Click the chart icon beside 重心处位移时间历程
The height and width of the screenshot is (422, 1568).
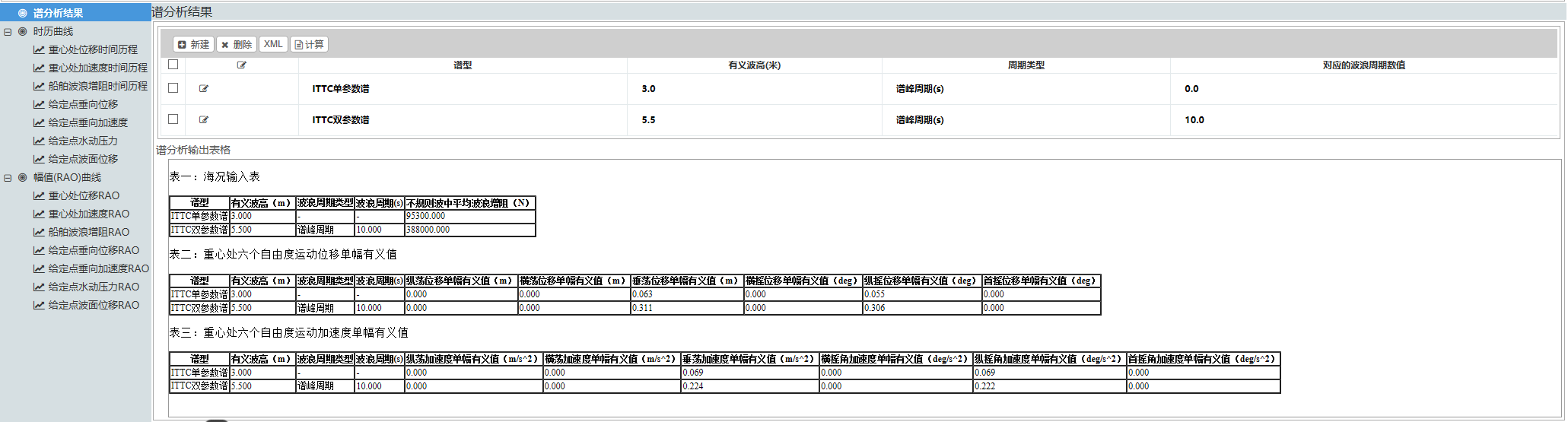click(x=39, y=50)
